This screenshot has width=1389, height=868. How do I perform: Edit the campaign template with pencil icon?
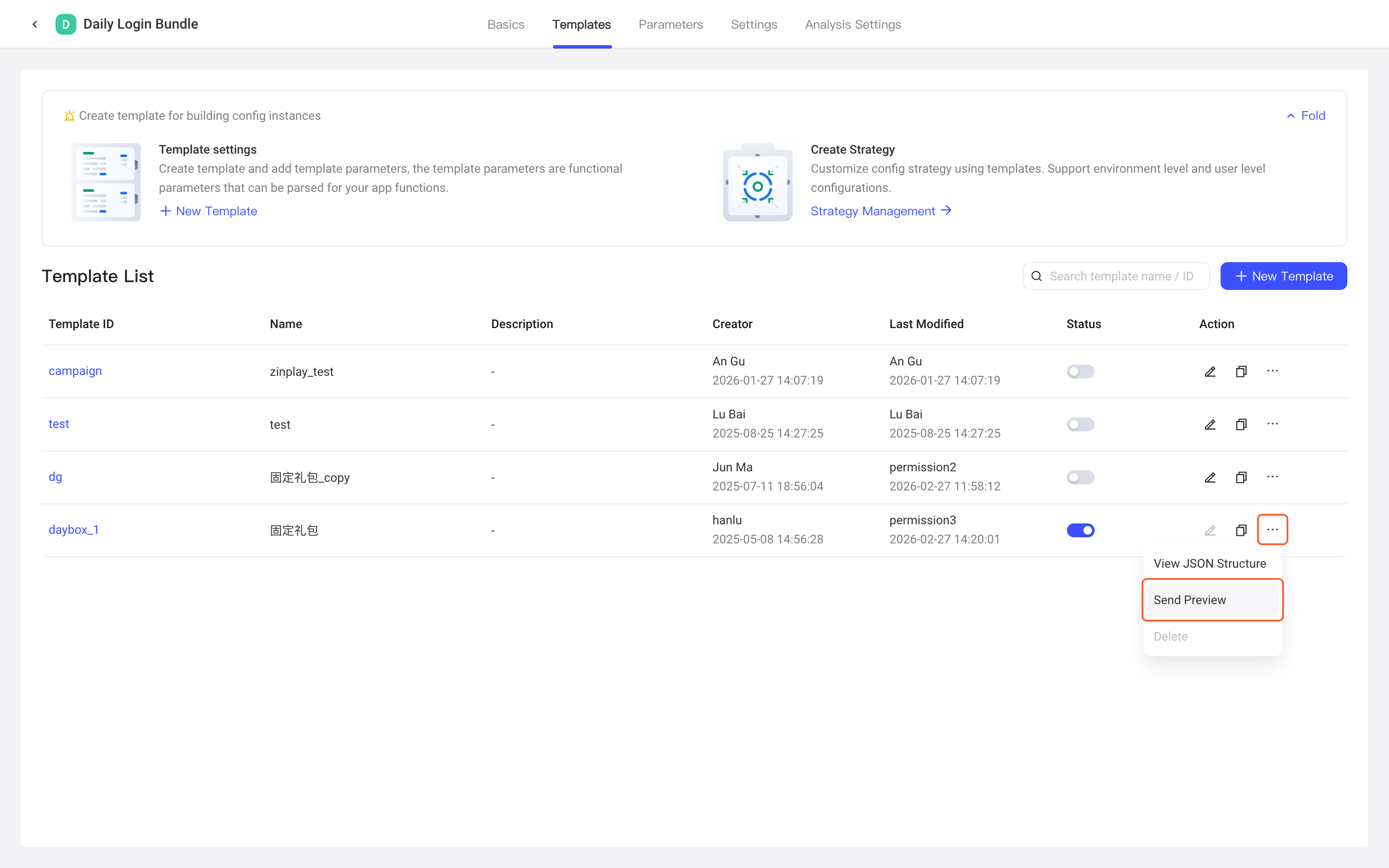point(1210,372)
